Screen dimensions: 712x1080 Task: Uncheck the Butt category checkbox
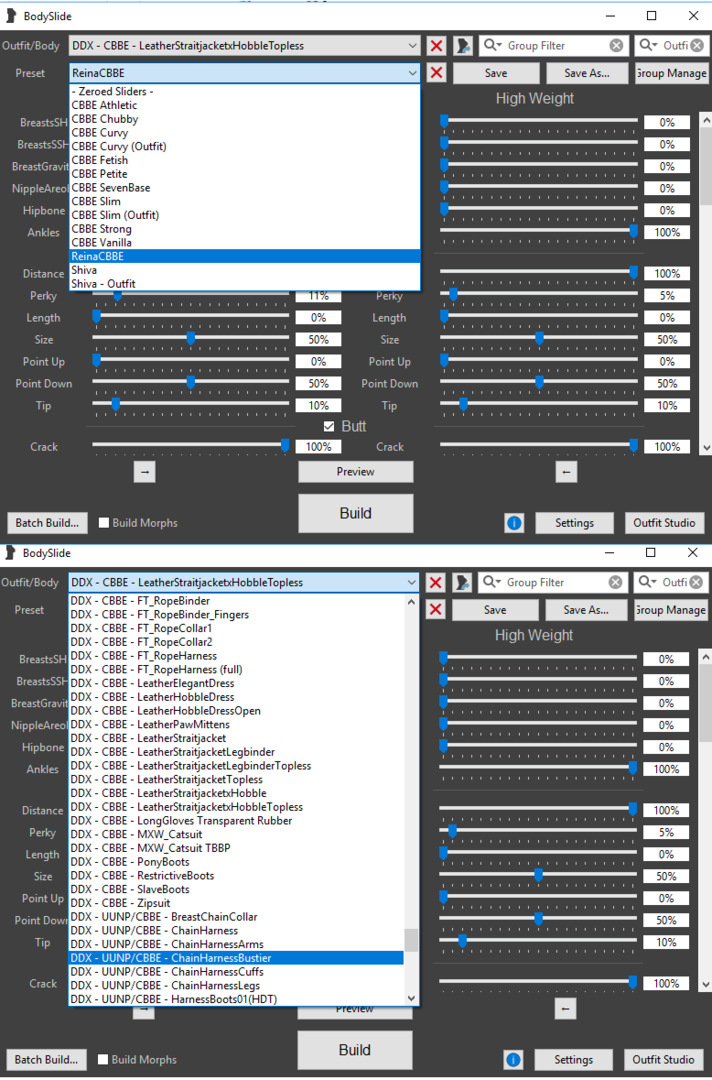[328, 426]
